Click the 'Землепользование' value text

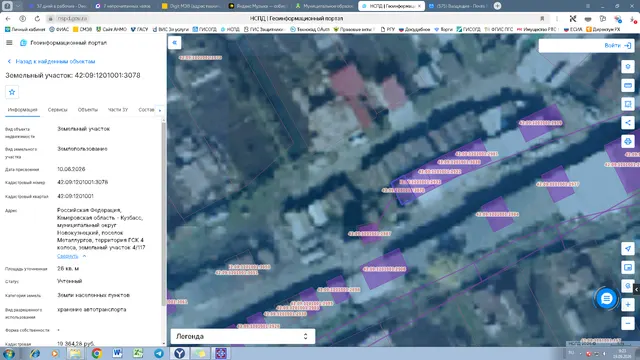pyautogui.click(x=82, y=149)
